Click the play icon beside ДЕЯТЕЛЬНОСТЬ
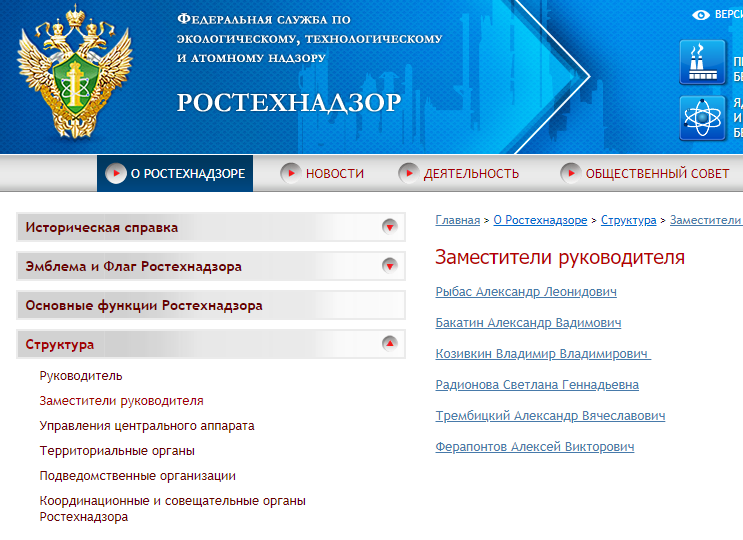This screenshot has height=540, width=743. click(408, 173)
